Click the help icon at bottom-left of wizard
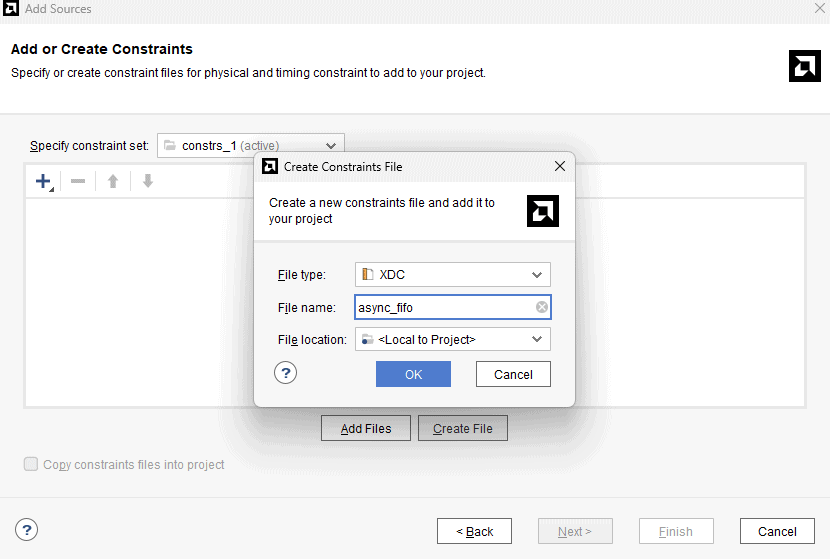 (x=27, y=530)
